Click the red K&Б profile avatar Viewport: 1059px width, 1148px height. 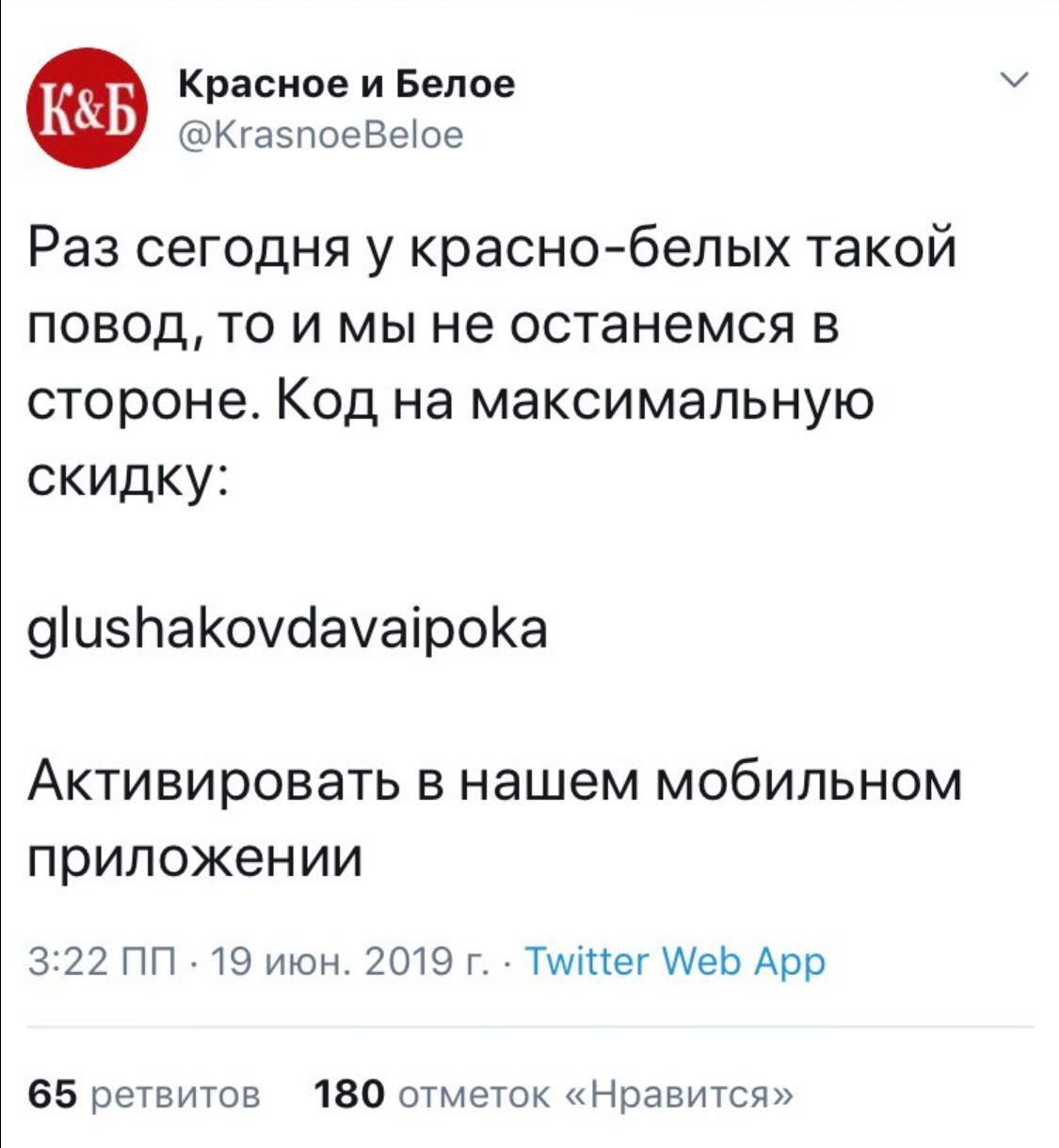pos(84,107)
